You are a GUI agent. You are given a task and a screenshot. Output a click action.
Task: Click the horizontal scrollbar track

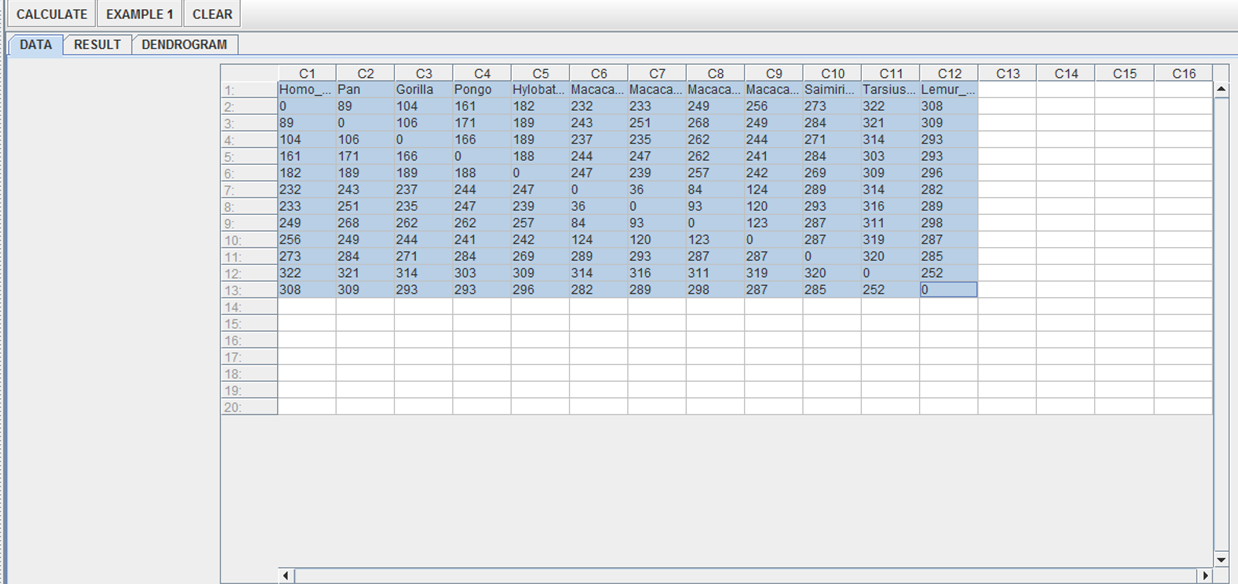point(745,576)
